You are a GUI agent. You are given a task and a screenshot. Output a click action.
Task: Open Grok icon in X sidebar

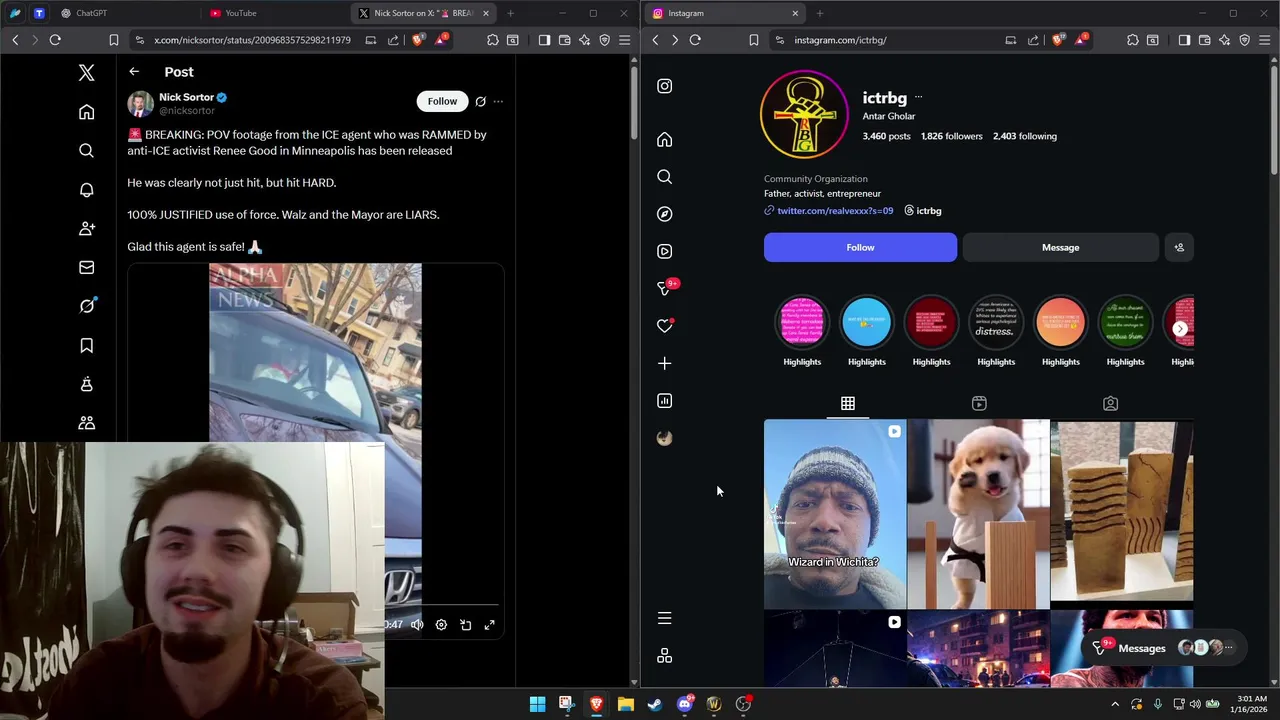tap(87, 306)
